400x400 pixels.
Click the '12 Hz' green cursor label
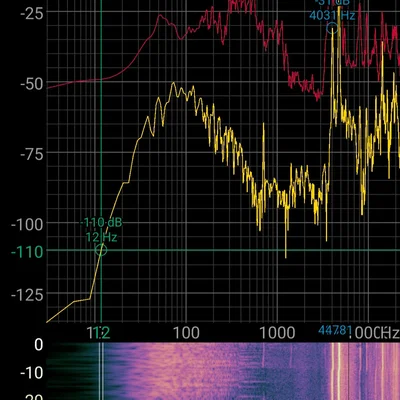102,237
